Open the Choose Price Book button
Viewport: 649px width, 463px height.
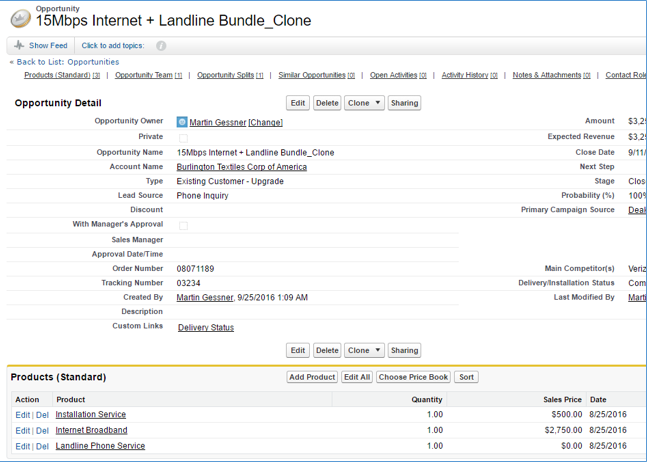[x=413, y=377]
